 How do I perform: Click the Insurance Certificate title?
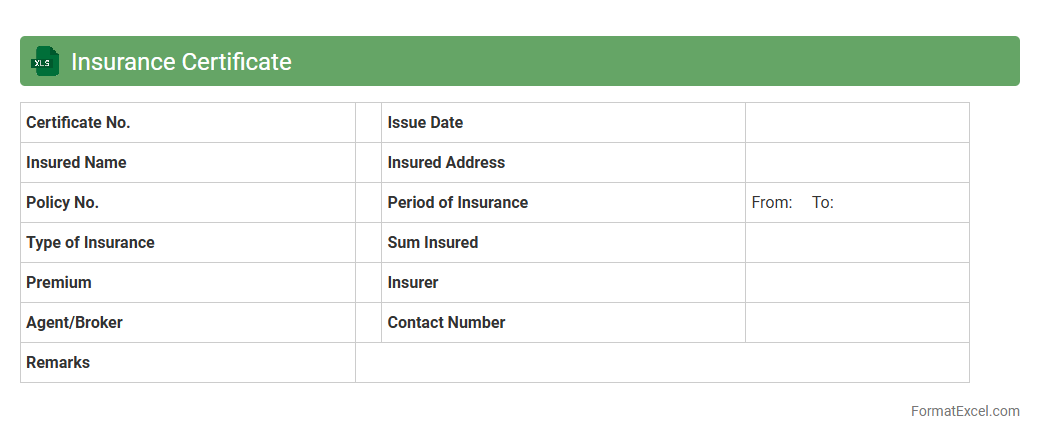181,62
